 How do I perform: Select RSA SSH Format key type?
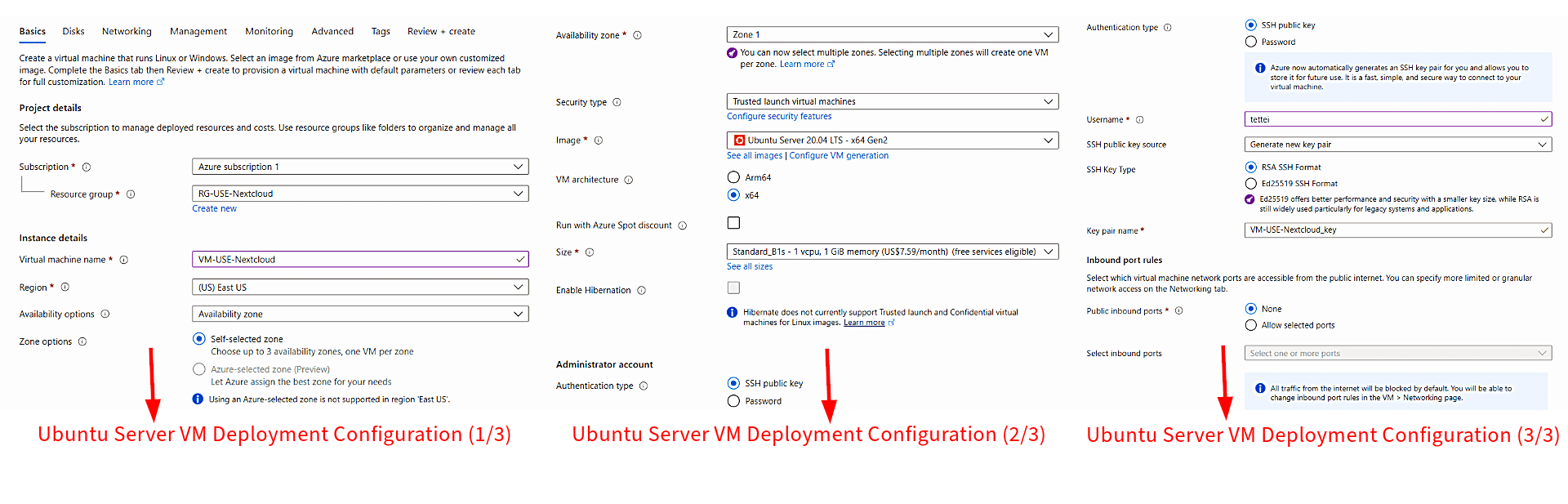[1251, 167]
